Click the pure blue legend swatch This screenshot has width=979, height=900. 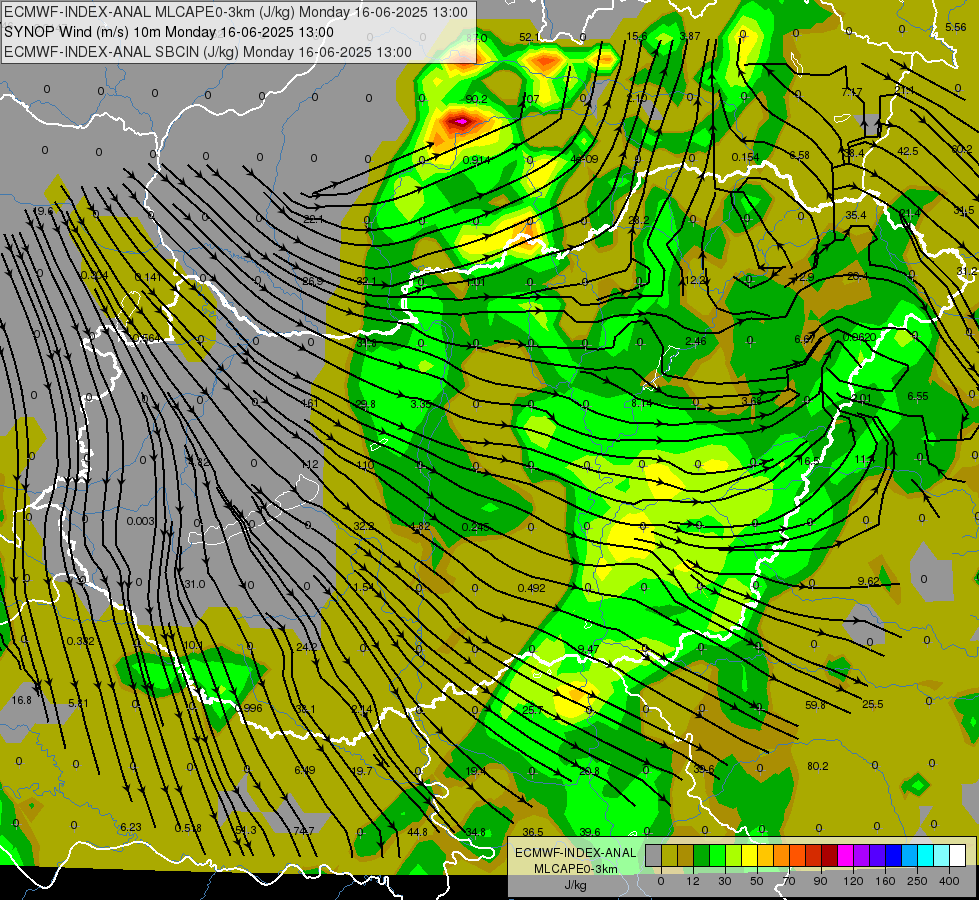point(894,855)
